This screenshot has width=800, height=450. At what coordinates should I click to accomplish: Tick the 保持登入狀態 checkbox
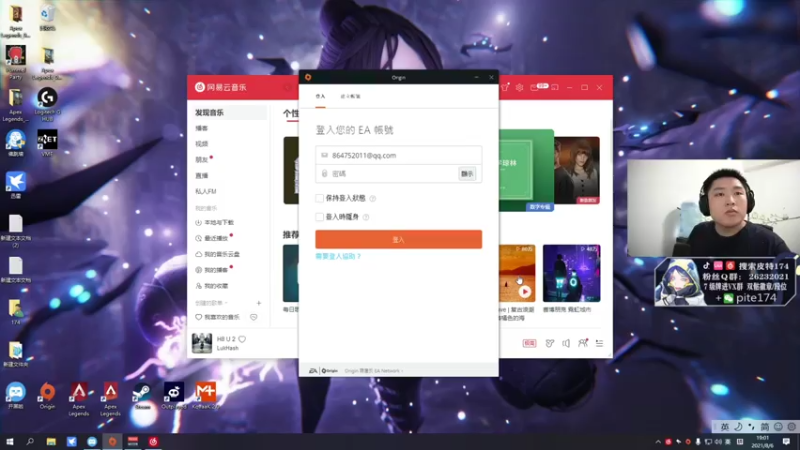tap(319, 198)
